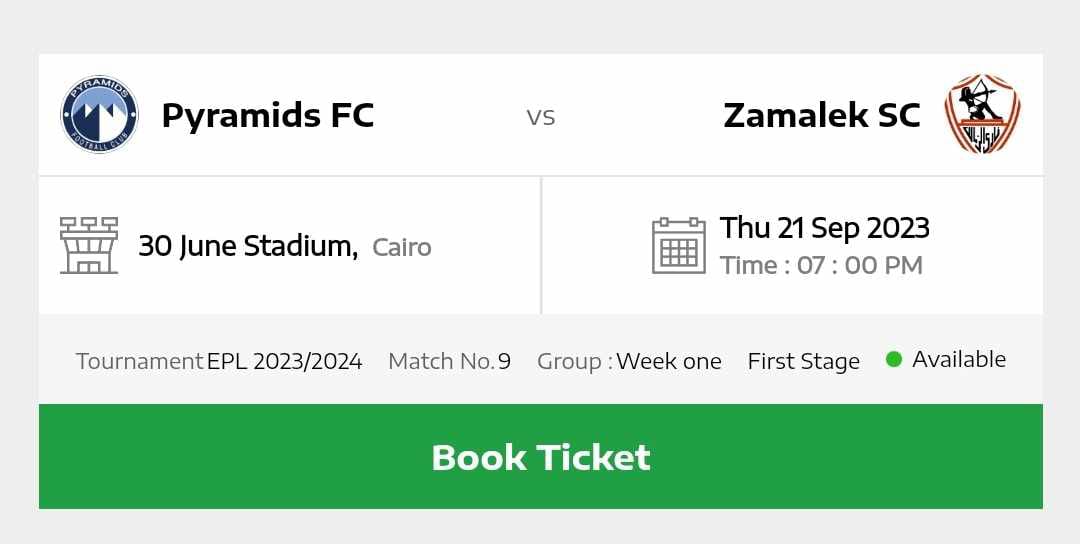Click the Match No. 9 text
The width and height of the screenshot is (1080, 544).
pyautogui.click(x=449, y=361)
